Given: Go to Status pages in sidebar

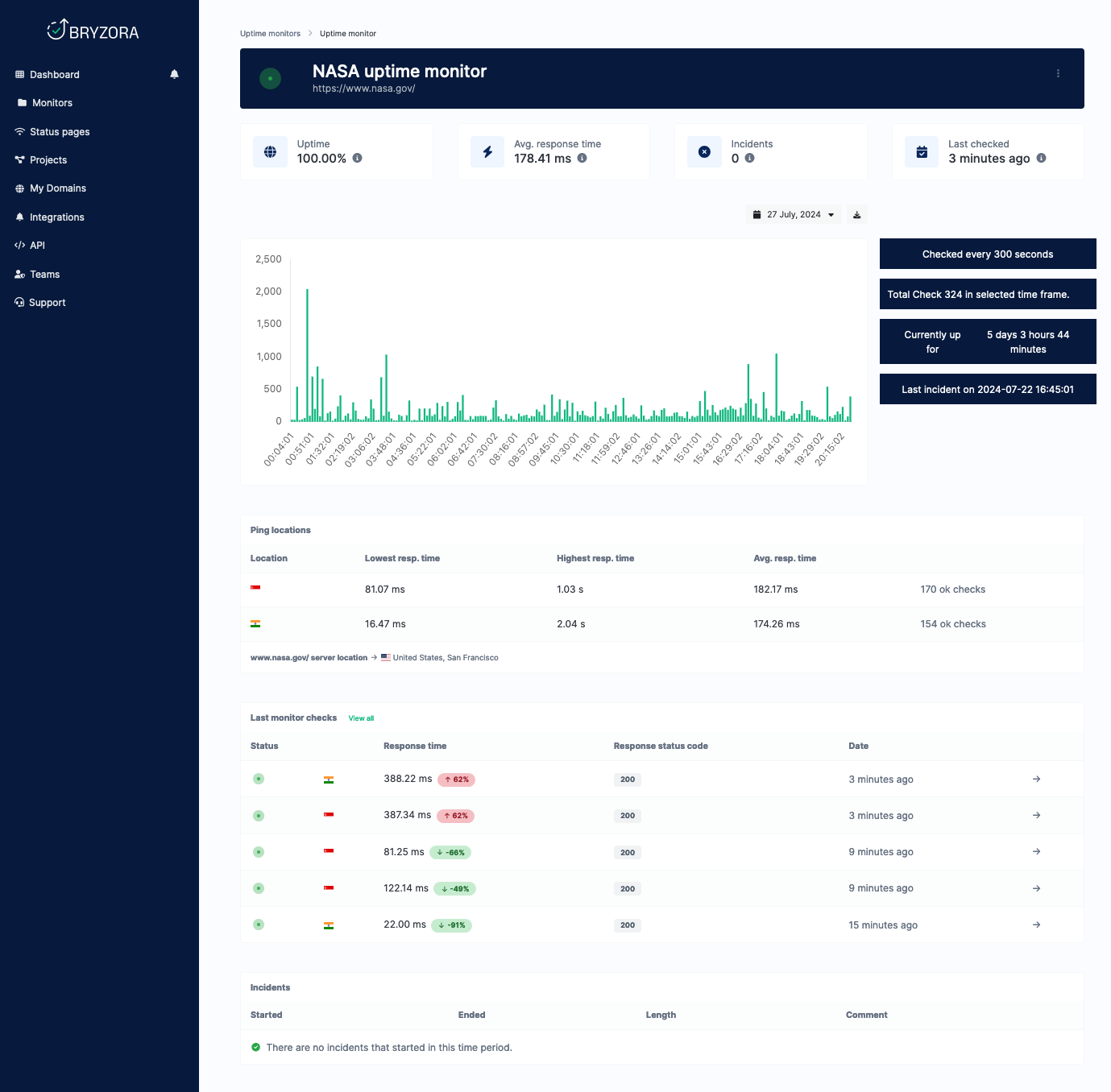Looking at the screenshot, I should pyautogui.click(x=59, y=132).
